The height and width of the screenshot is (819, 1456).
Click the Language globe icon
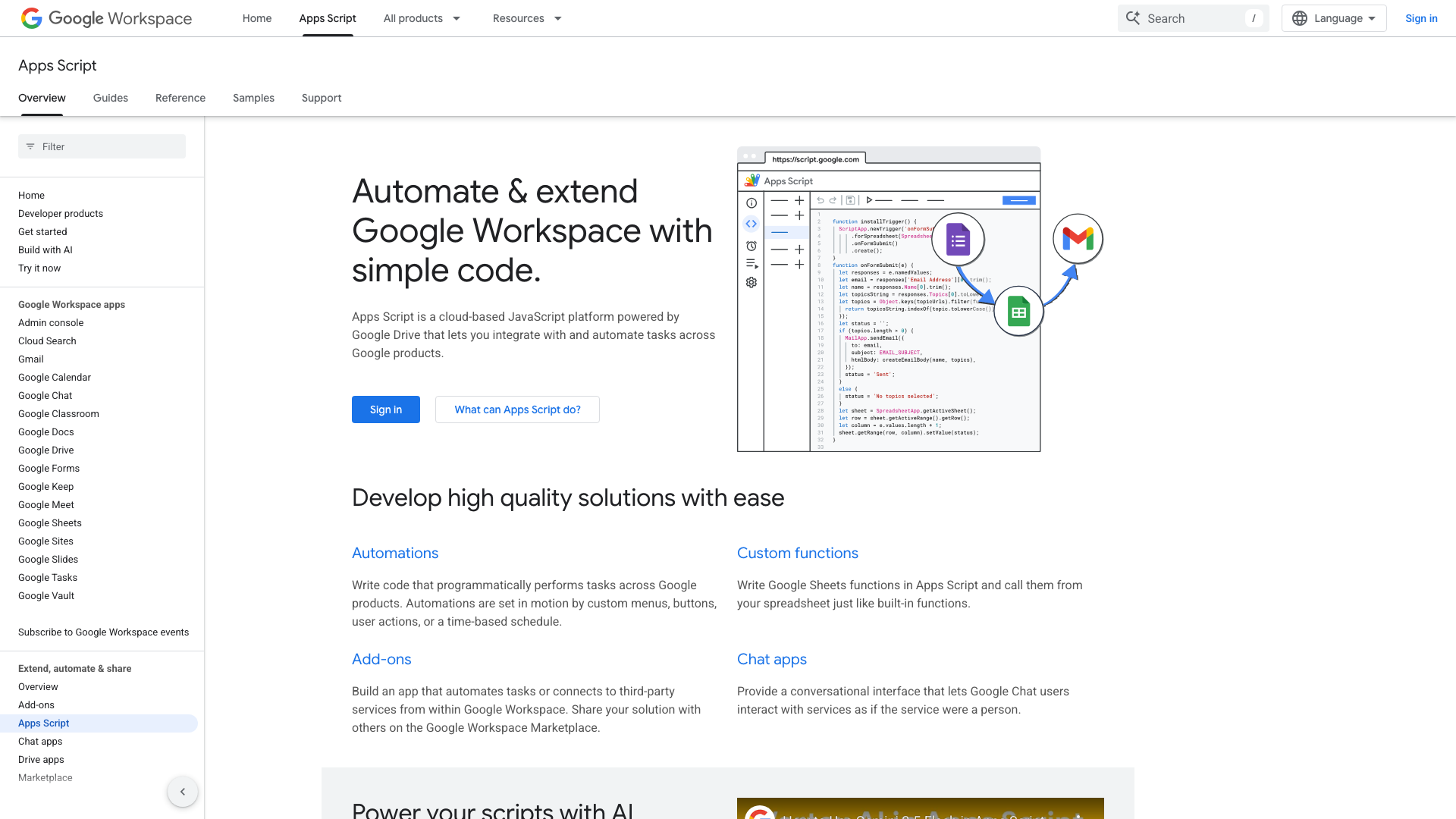[x=1300, y=18]
